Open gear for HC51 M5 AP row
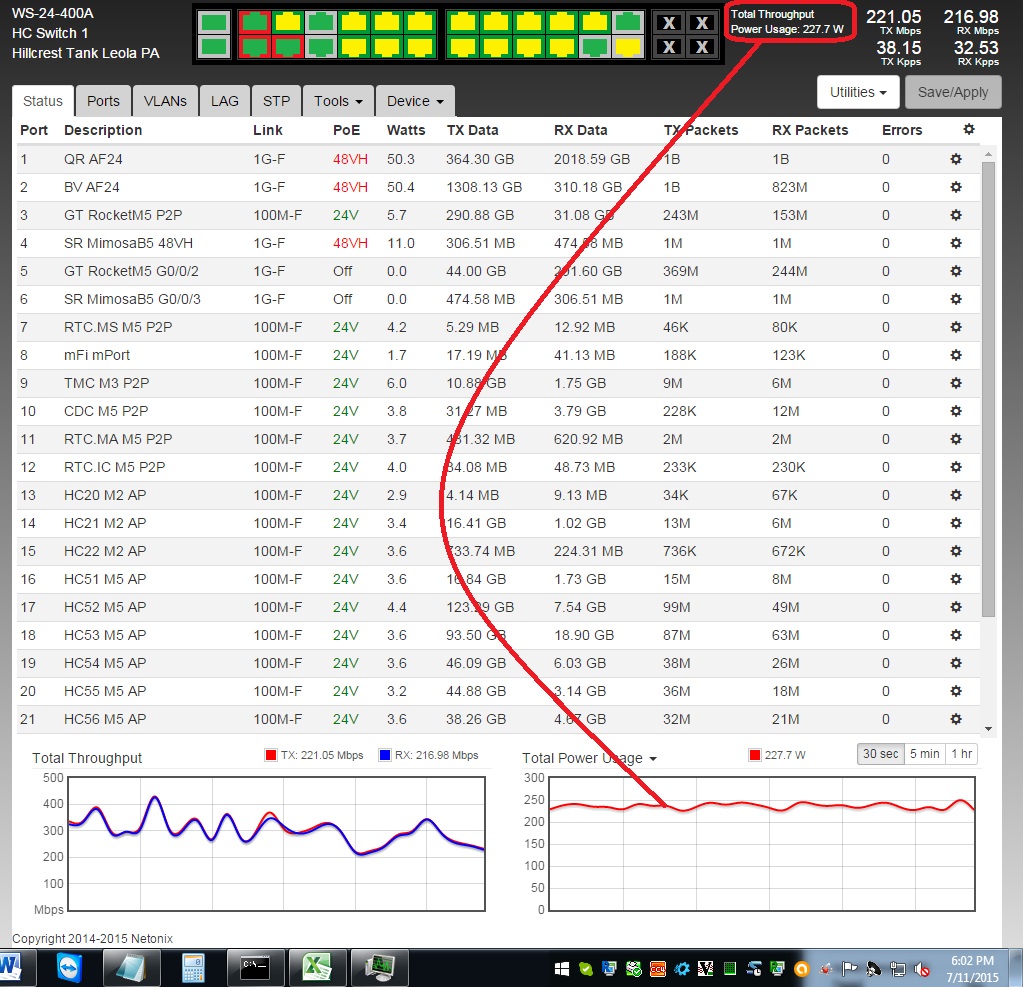This screenshot has width=1023, height=987. (956, 580)
